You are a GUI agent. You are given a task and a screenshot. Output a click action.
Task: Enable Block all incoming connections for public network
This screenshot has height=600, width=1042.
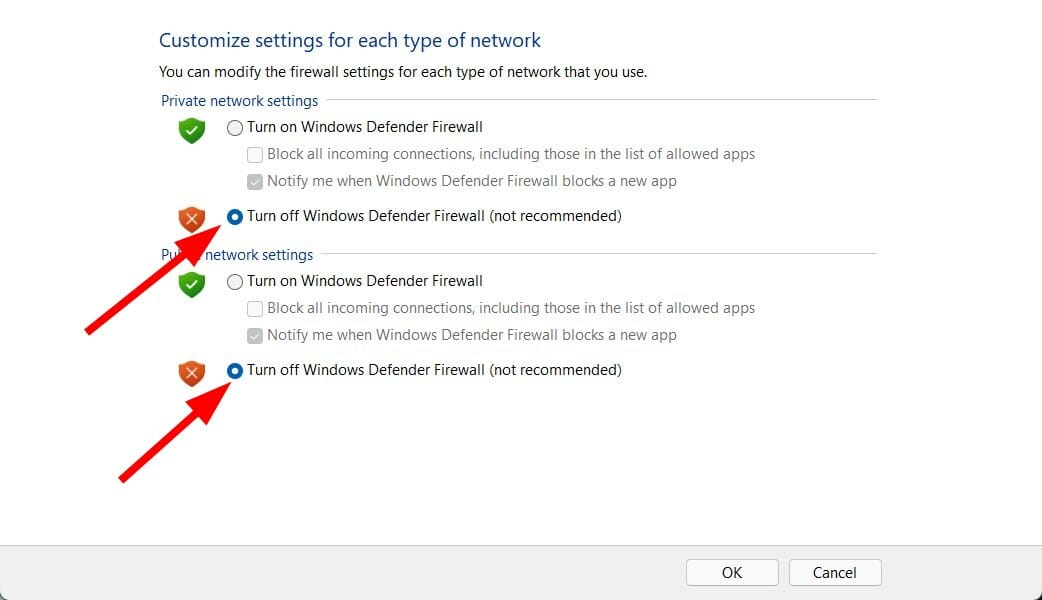pos(255,308)
